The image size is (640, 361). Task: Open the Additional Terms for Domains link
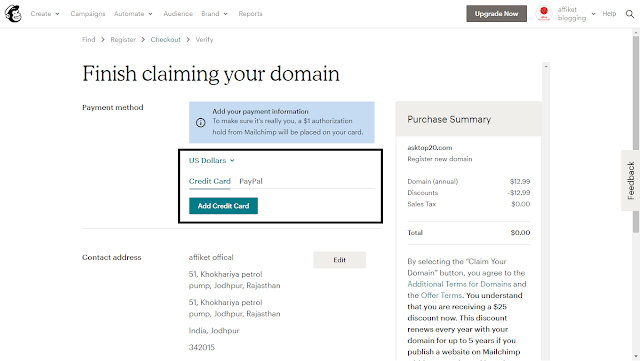pyautogui.click(x=459, y=284)
